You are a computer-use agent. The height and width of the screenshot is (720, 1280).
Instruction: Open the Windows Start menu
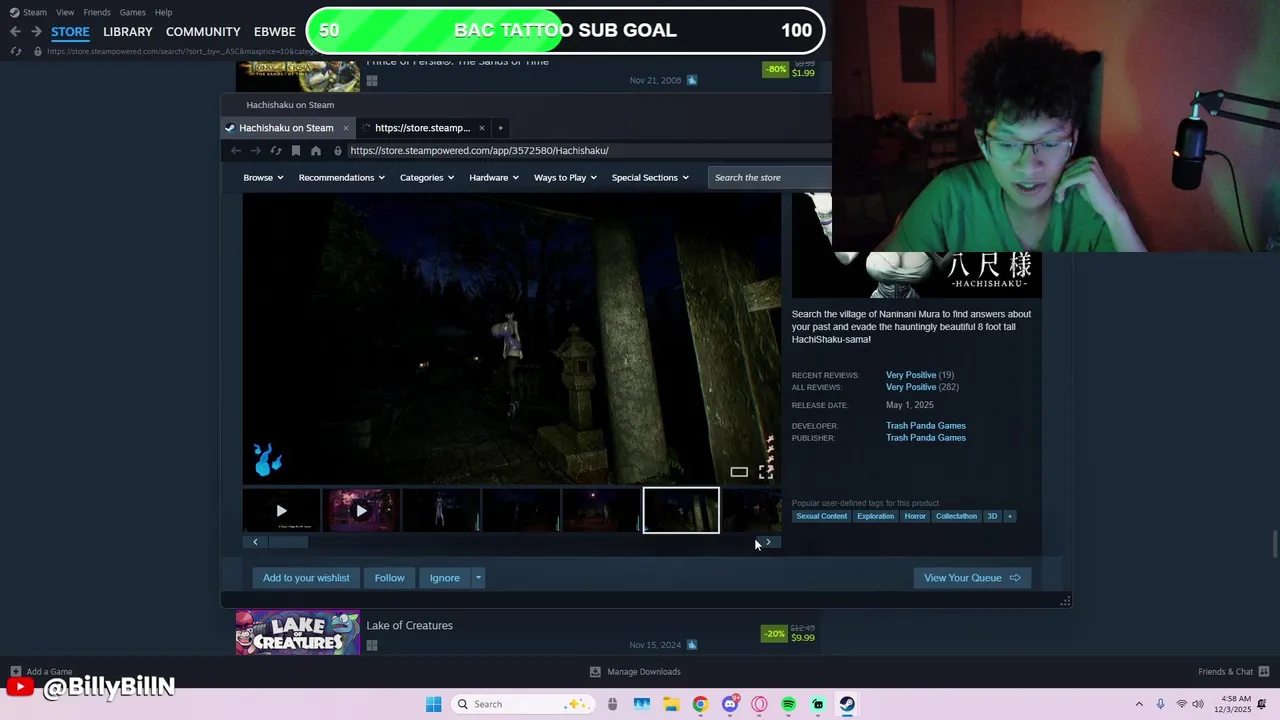click(433, 704)
